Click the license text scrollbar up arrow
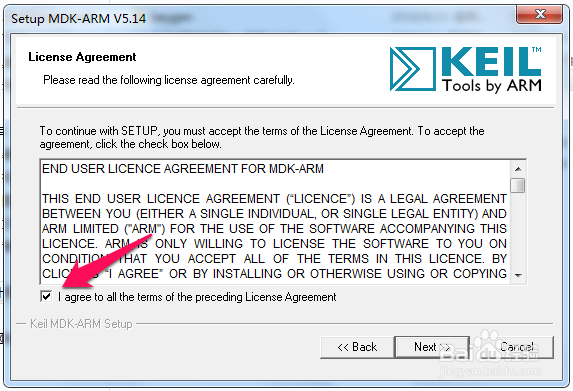Screen dimensions: 573x391 pos(518,169)
